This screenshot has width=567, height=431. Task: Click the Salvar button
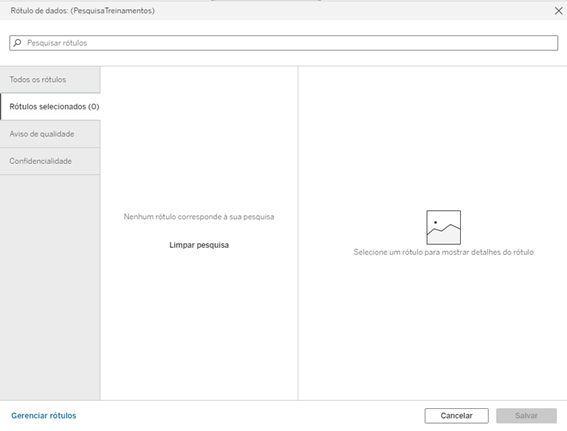tap(526, 415)
